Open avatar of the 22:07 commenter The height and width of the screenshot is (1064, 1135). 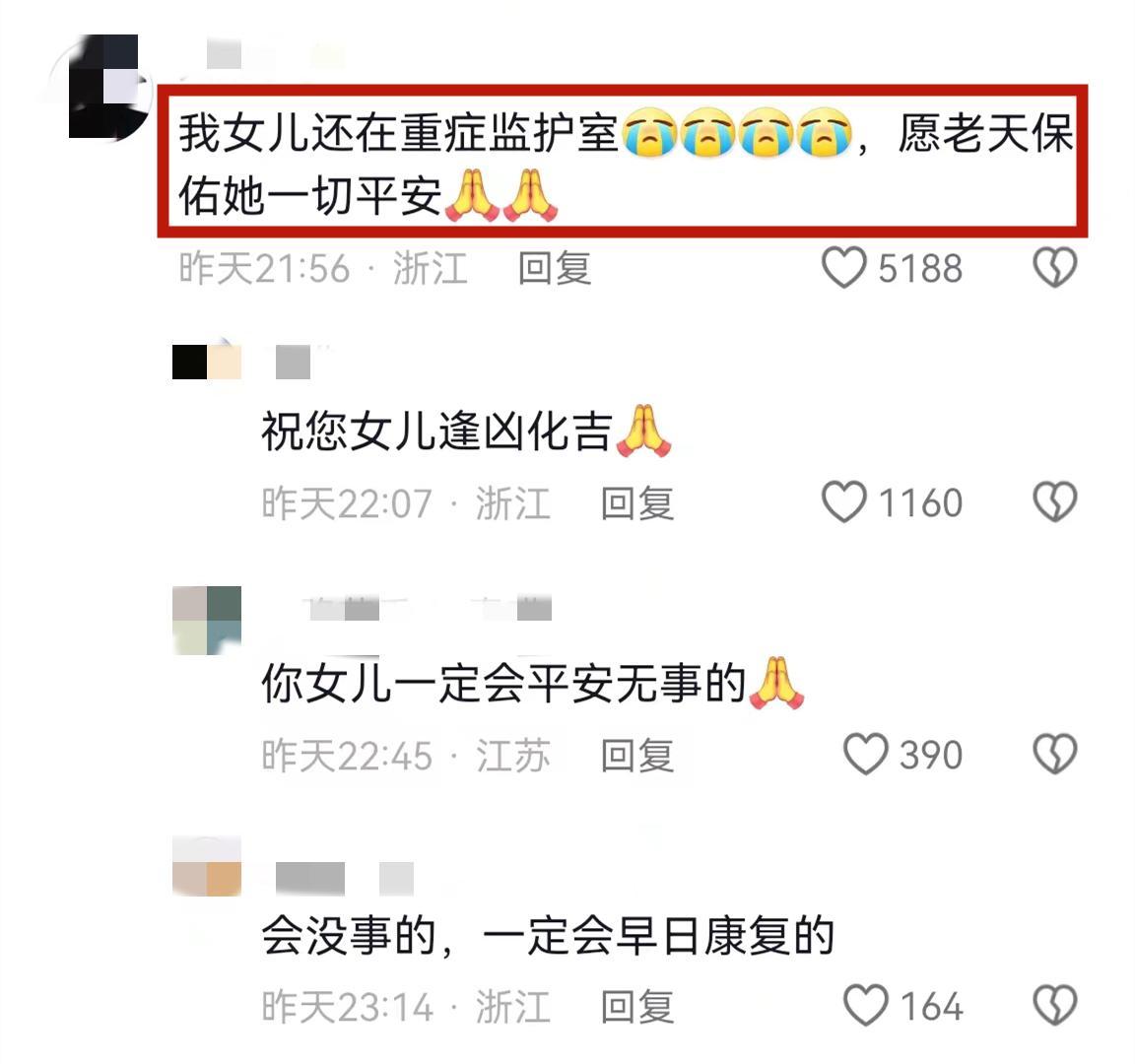pyautogui.click(x=206, y=362)
